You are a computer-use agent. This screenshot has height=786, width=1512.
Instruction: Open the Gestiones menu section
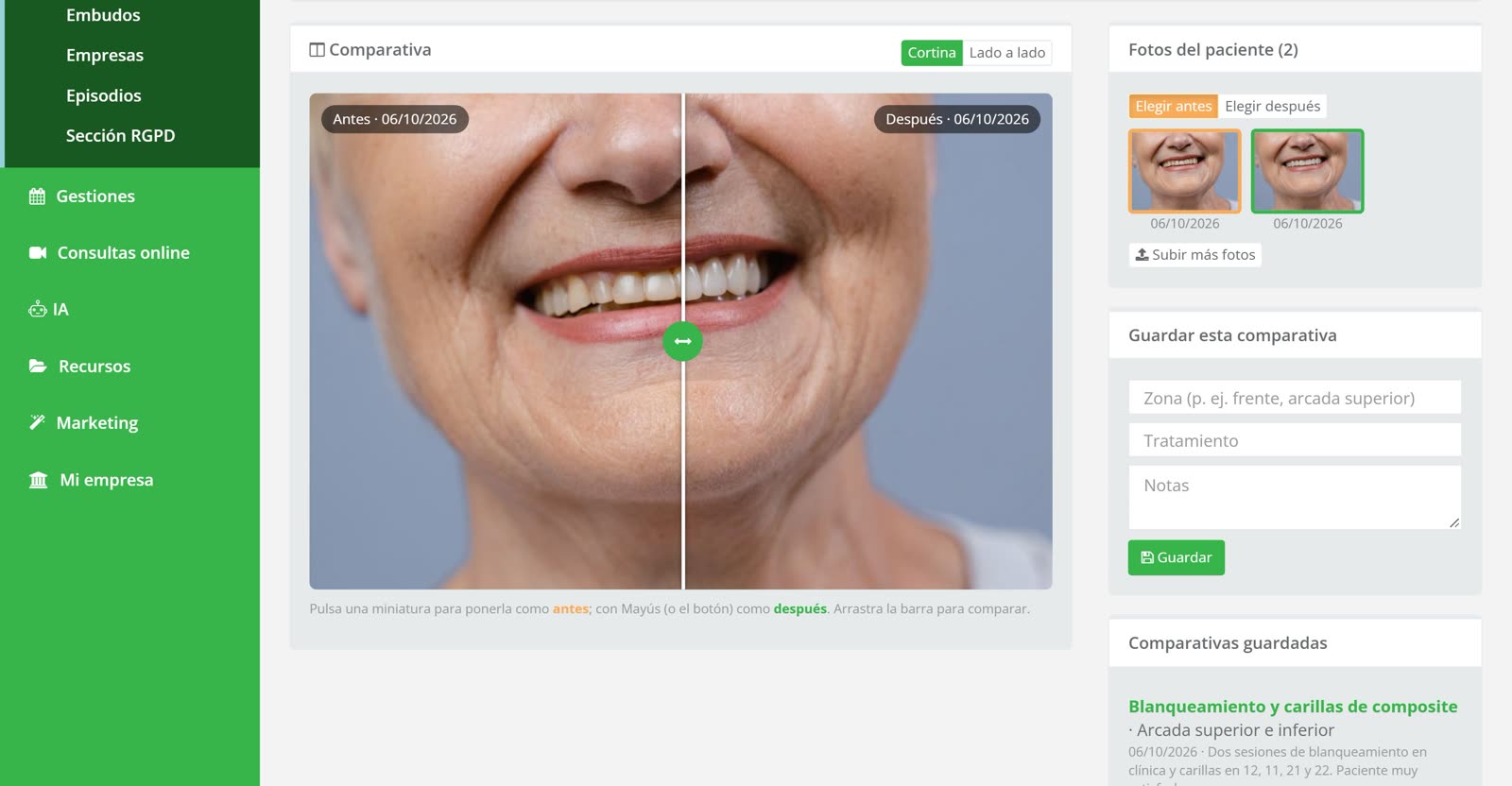pos(95,196)
